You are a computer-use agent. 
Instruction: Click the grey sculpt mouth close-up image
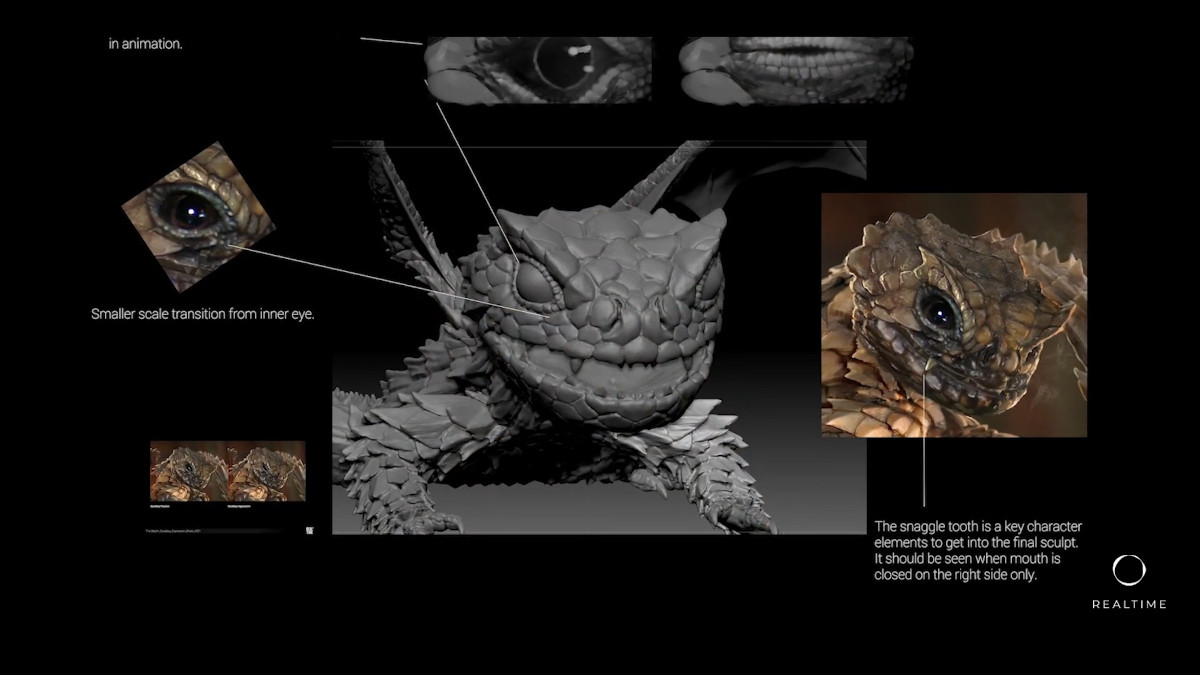796,70
